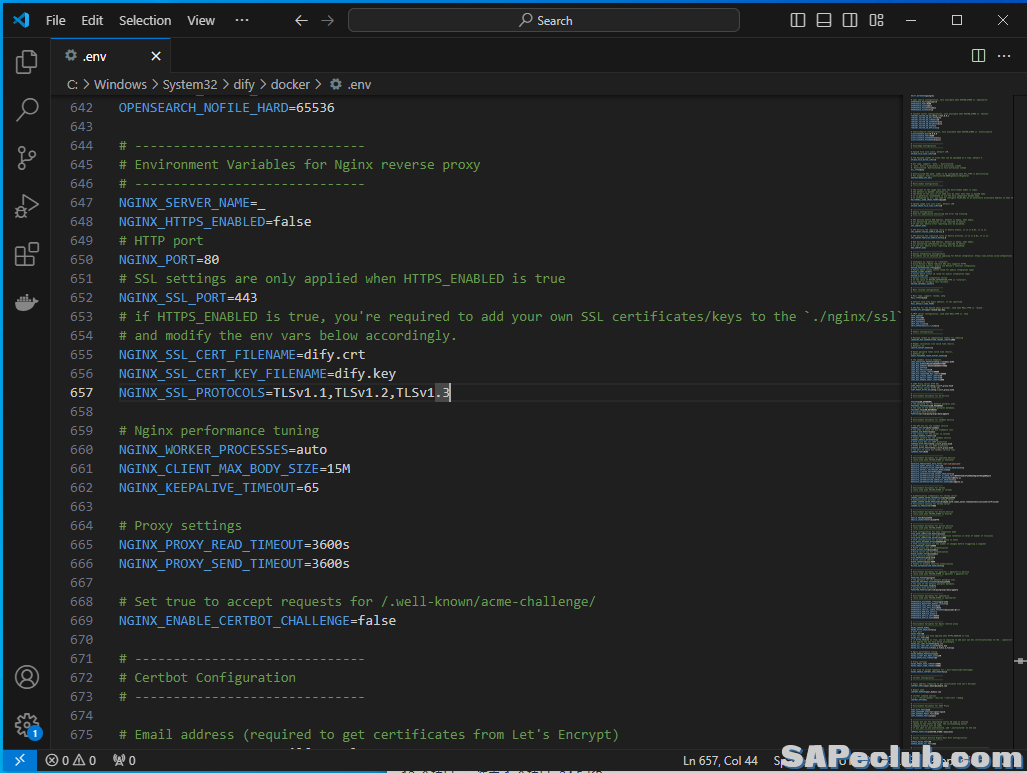The width and height of the screenshot is (1027, 773).
Task: Toggle the secondary side bar visibility
Action: click(x=850, y=20)
